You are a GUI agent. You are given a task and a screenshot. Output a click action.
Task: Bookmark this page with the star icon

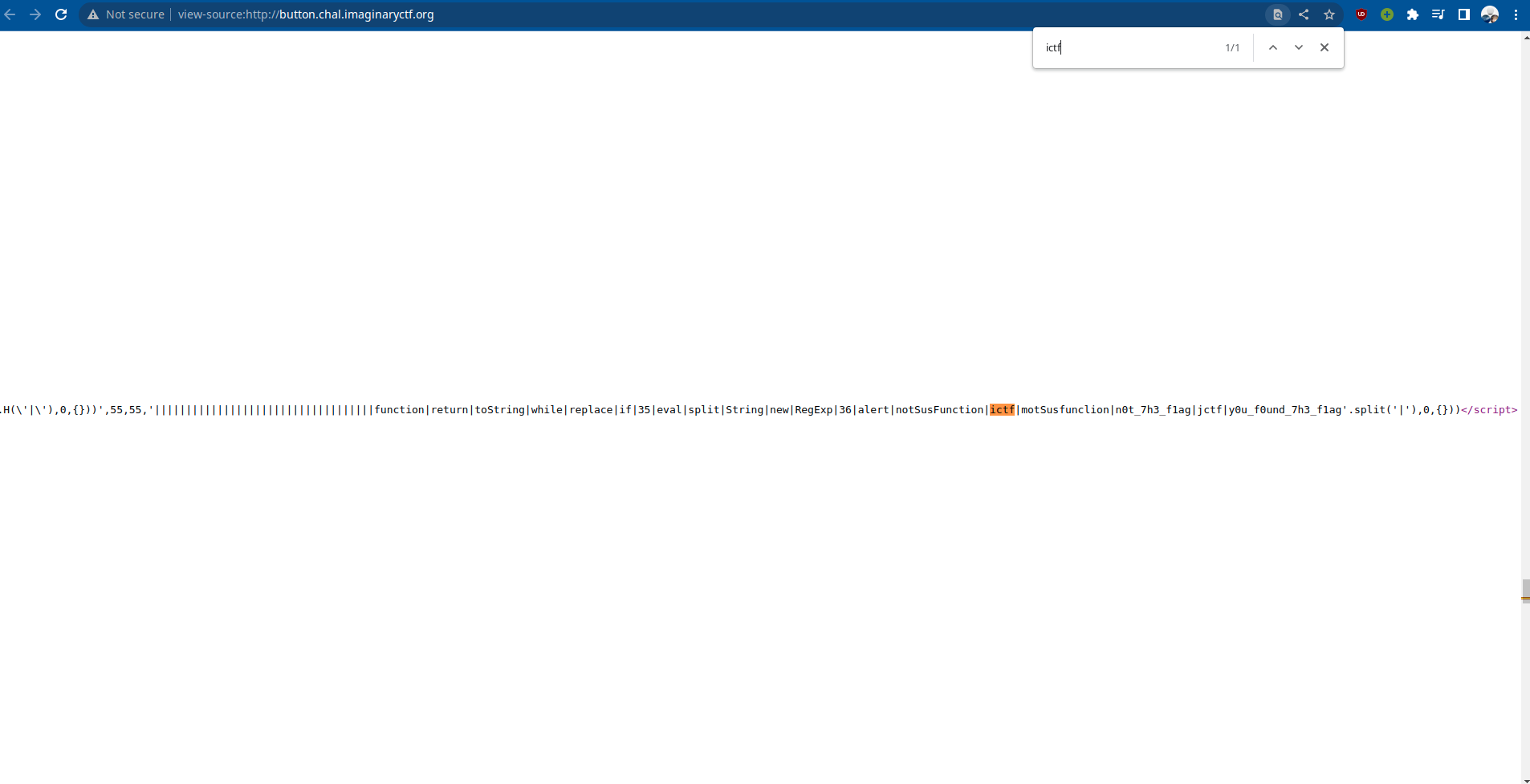click(x=1329, y=14)
